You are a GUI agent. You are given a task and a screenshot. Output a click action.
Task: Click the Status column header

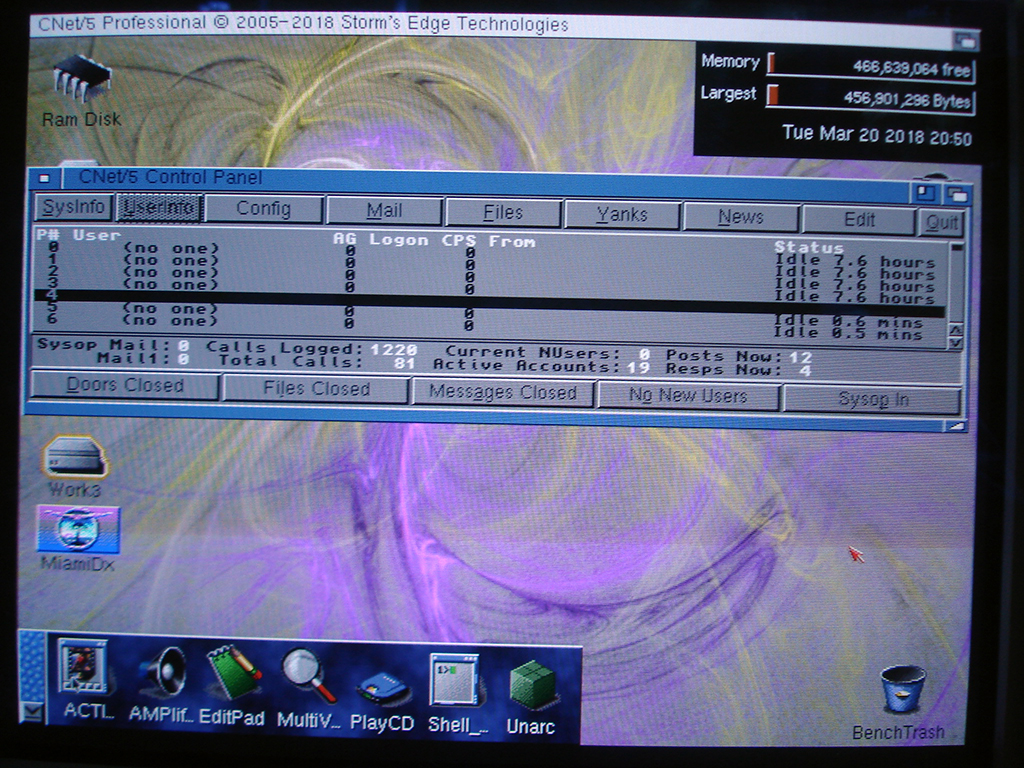809,248
